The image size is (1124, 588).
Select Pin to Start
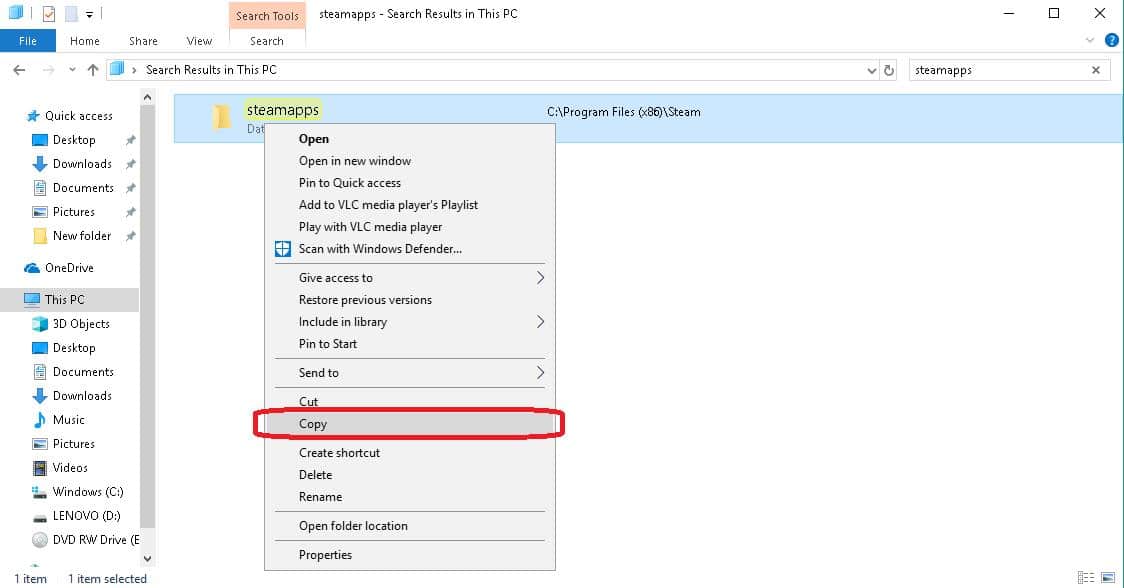(410, 344)
